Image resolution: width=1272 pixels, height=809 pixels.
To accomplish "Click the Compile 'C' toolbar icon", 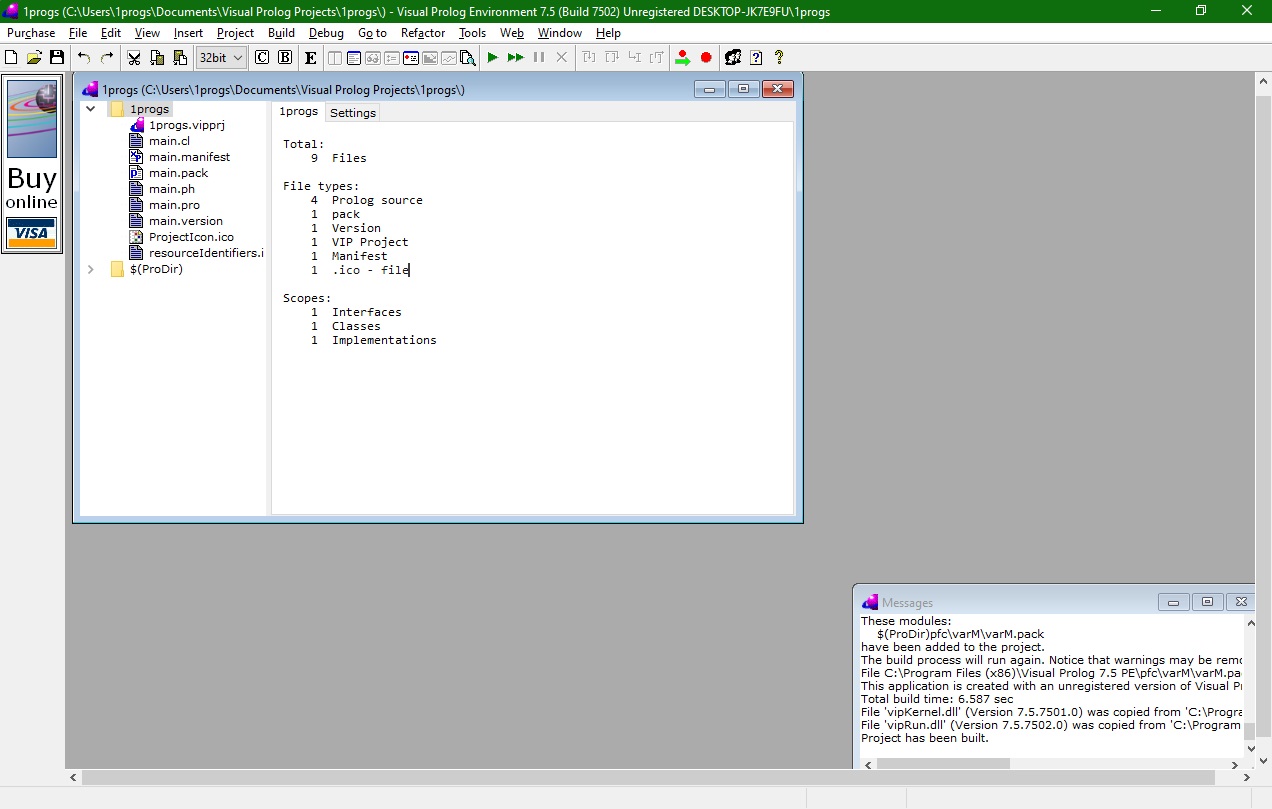I will click(x=262, y=58).
